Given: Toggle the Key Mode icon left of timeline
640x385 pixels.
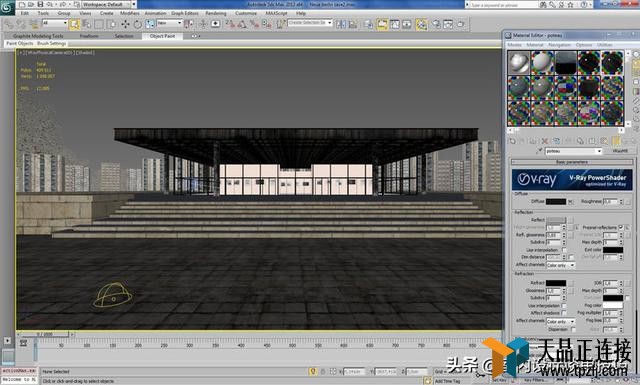Looking at the screenshot, I should coord(23,343).
